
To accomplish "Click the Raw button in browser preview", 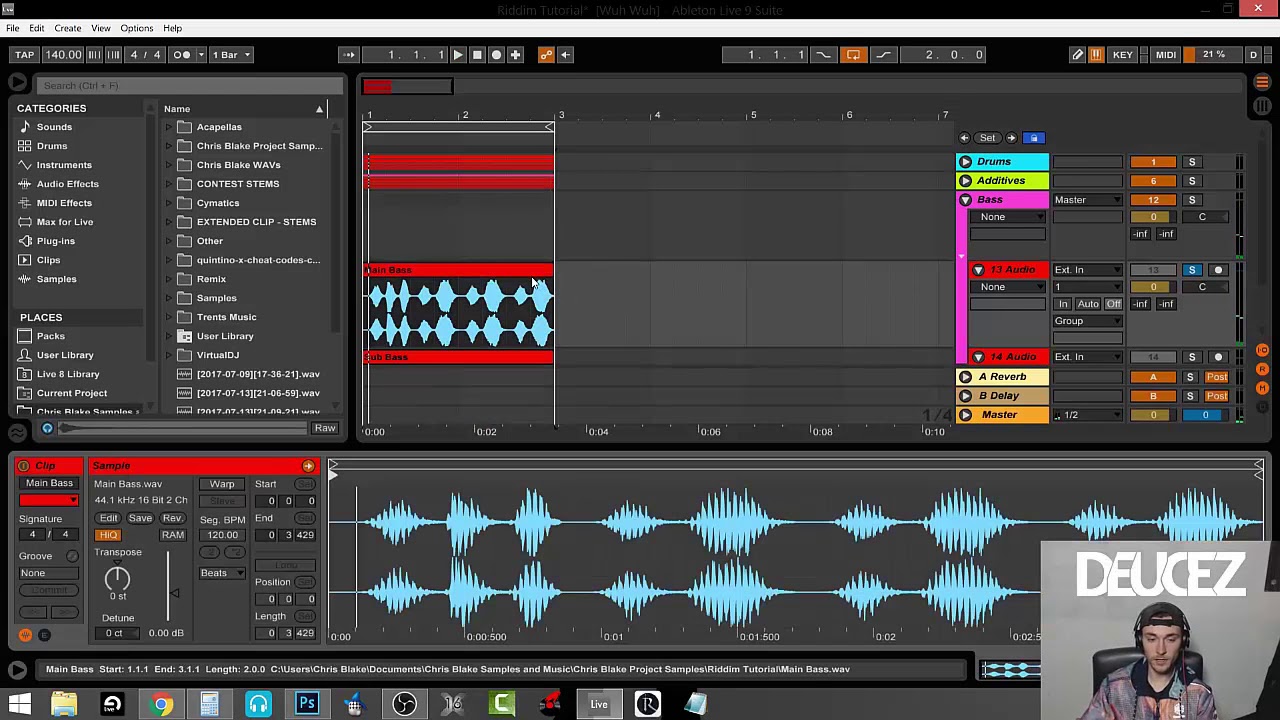I will pos(325,428).
